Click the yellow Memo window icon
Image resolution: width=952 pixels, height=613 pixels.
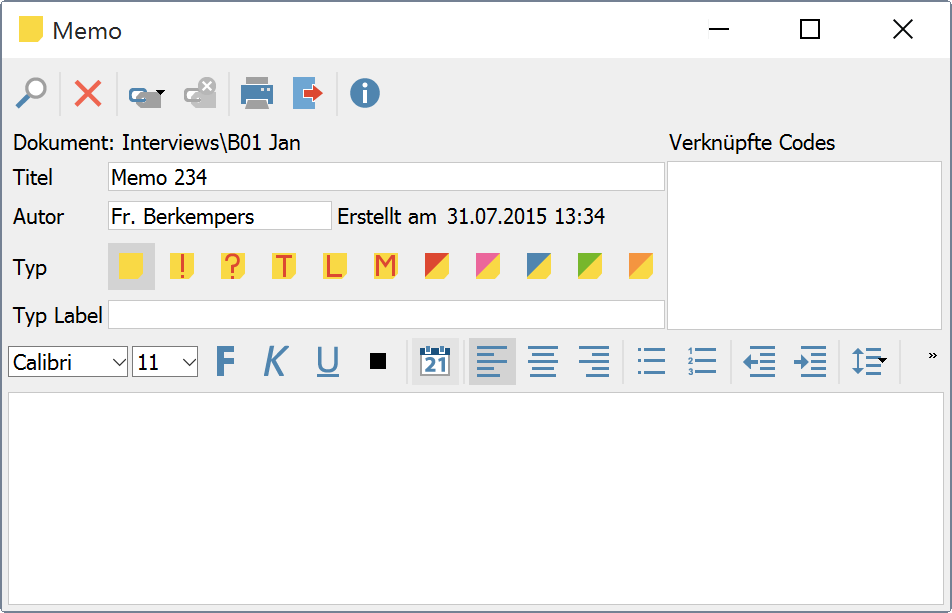point(30,29)
